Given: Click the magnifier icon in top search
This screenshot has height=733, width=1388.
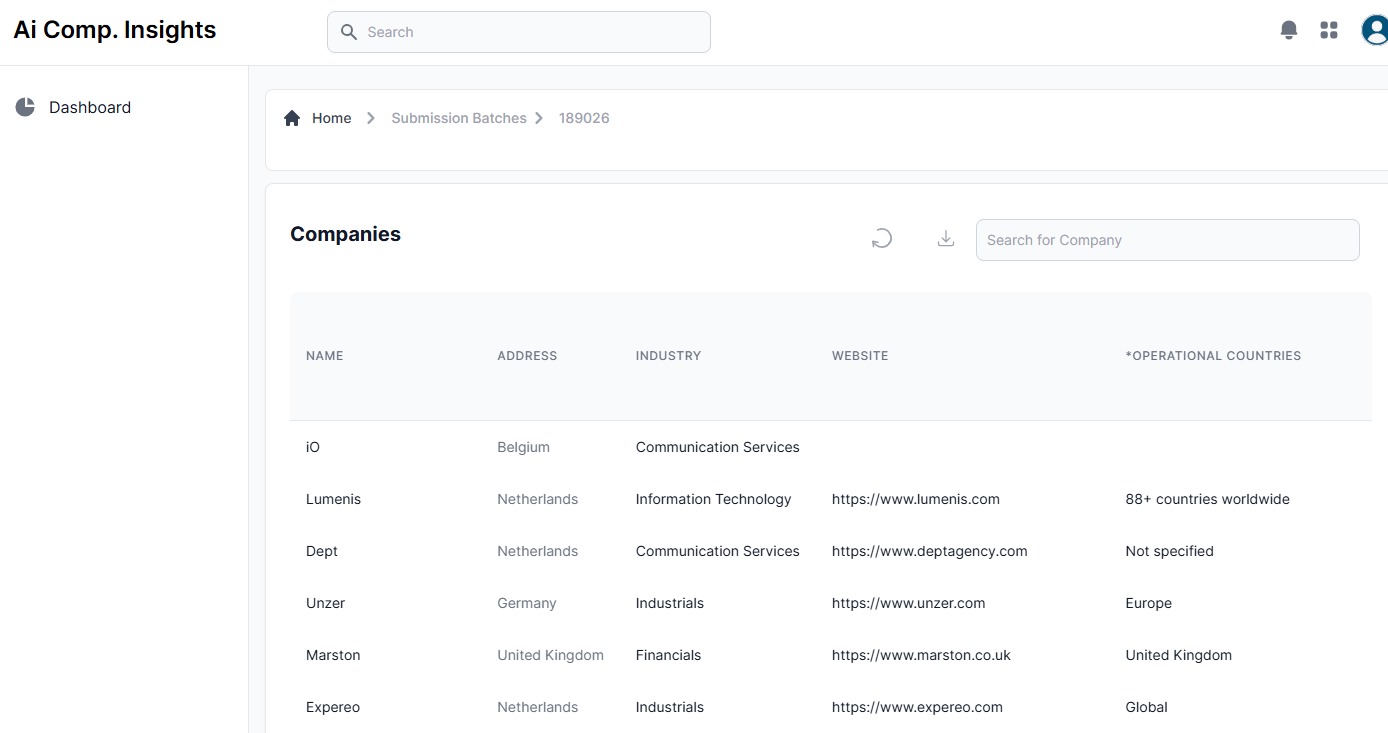Looking at the screenshot, I should (349, 32).
